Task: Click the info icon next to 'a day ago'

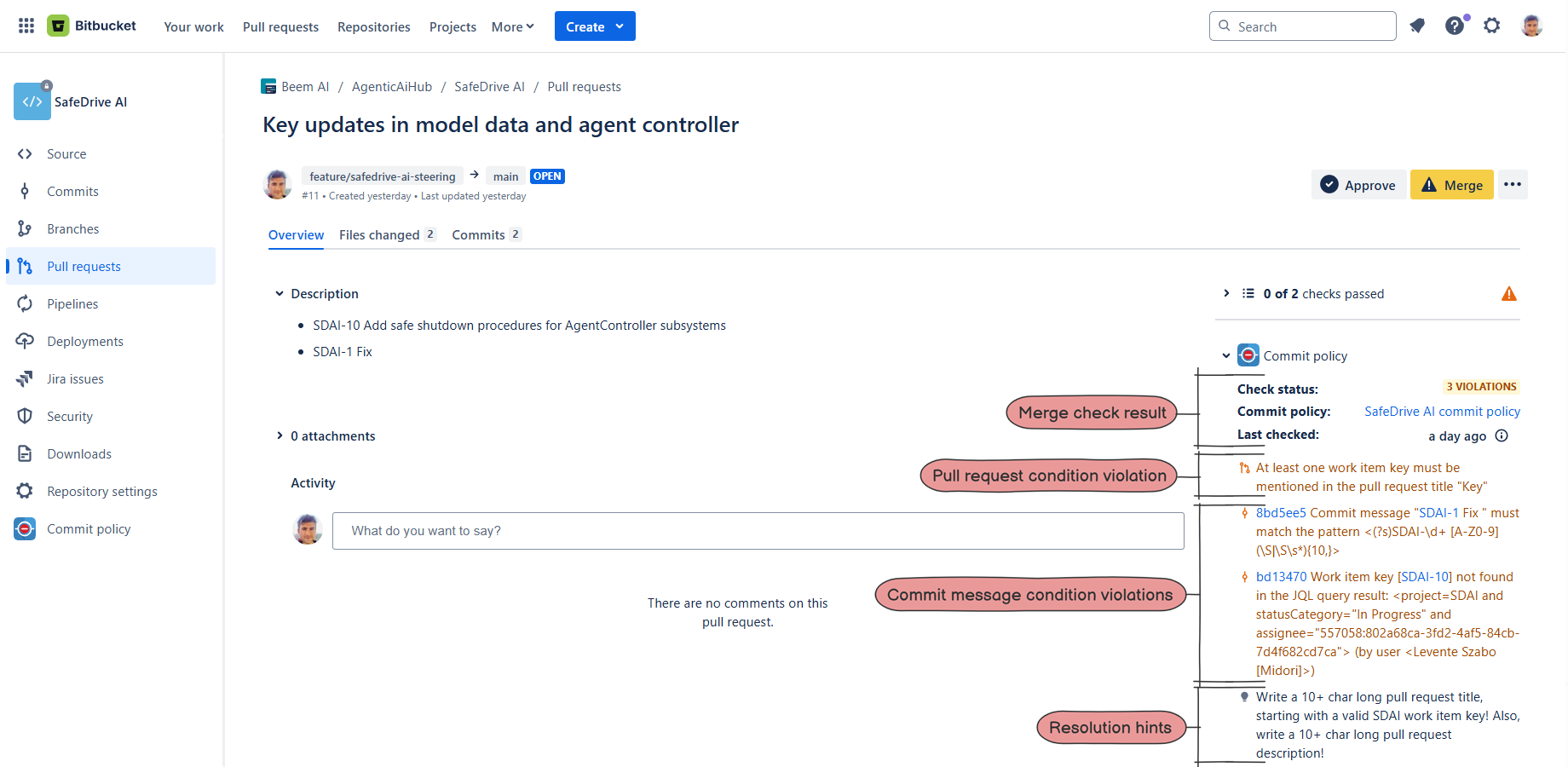Action: coord(1502,435)
